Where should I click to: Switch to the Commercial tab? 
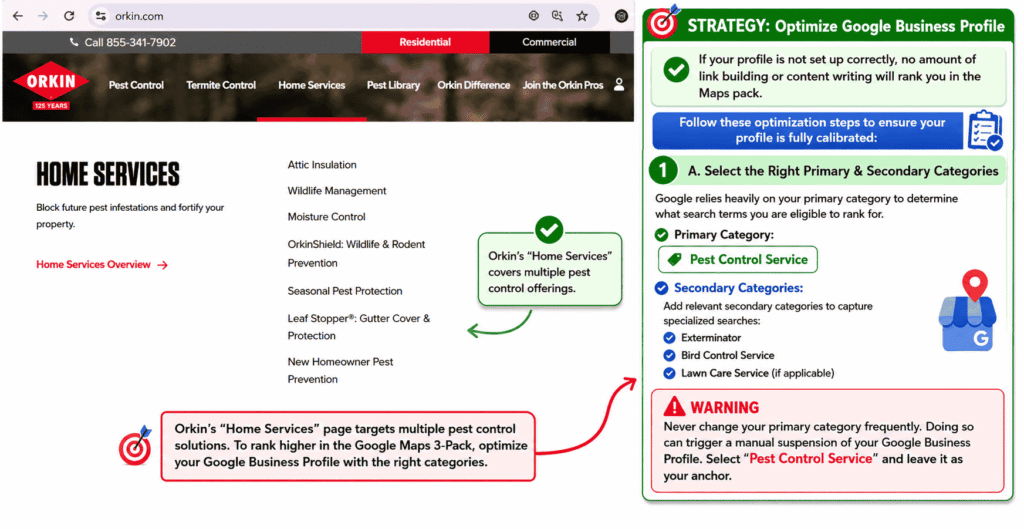[549, 42]
